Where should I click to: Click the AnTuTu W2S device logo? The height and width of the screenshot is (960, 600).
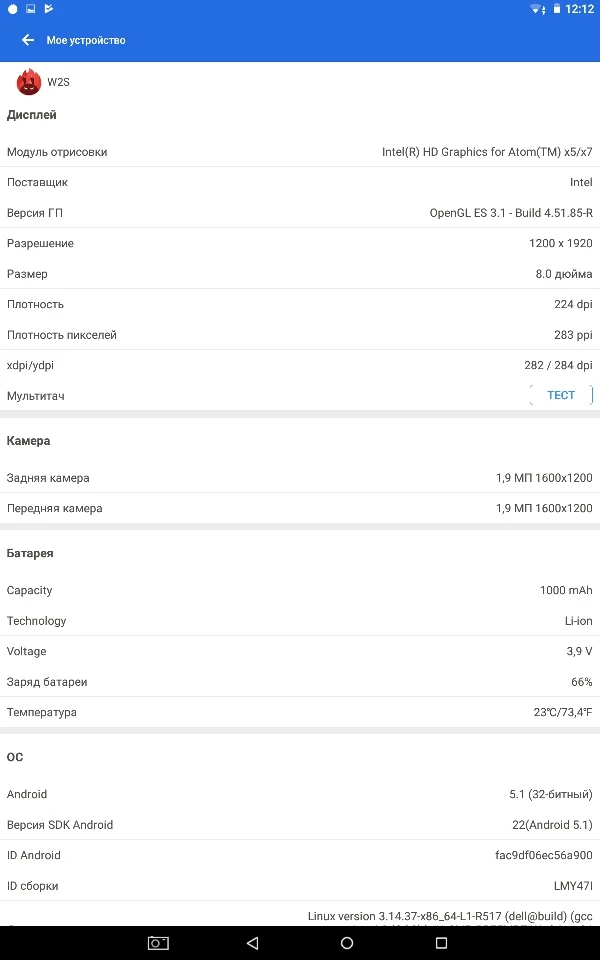[29, 82]
